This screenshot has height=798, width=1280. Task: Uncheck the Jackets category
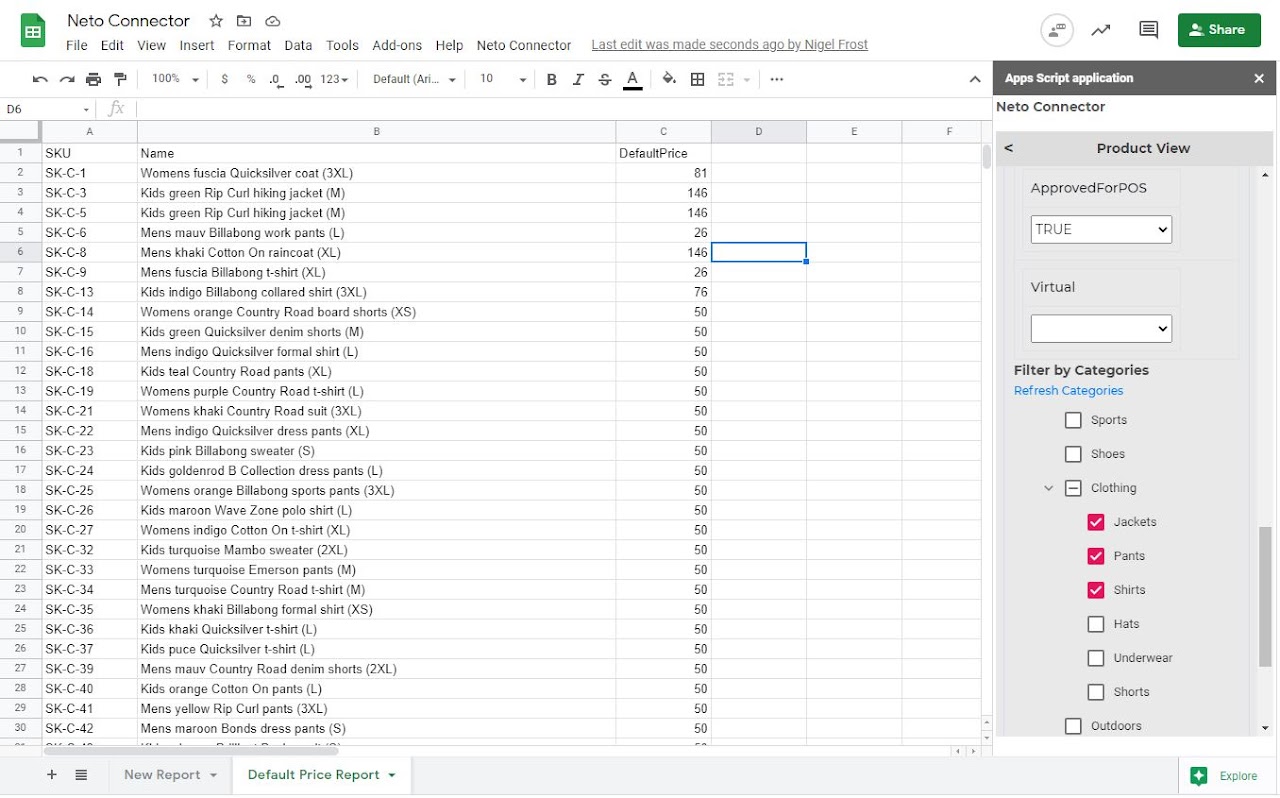[x=1095, y=522]
